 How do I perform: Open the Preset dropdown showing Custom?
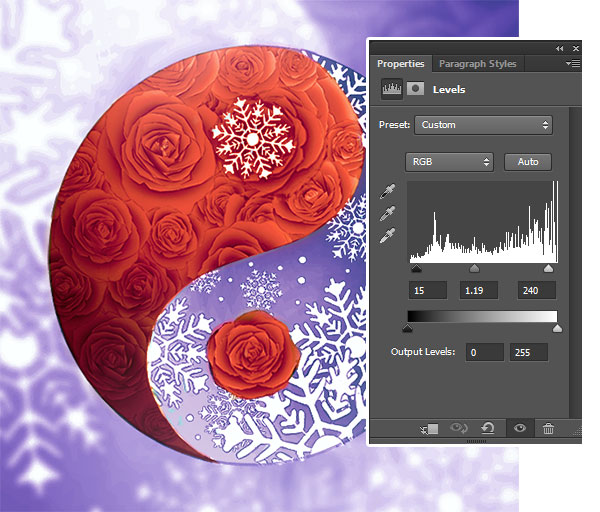(483, 125)
